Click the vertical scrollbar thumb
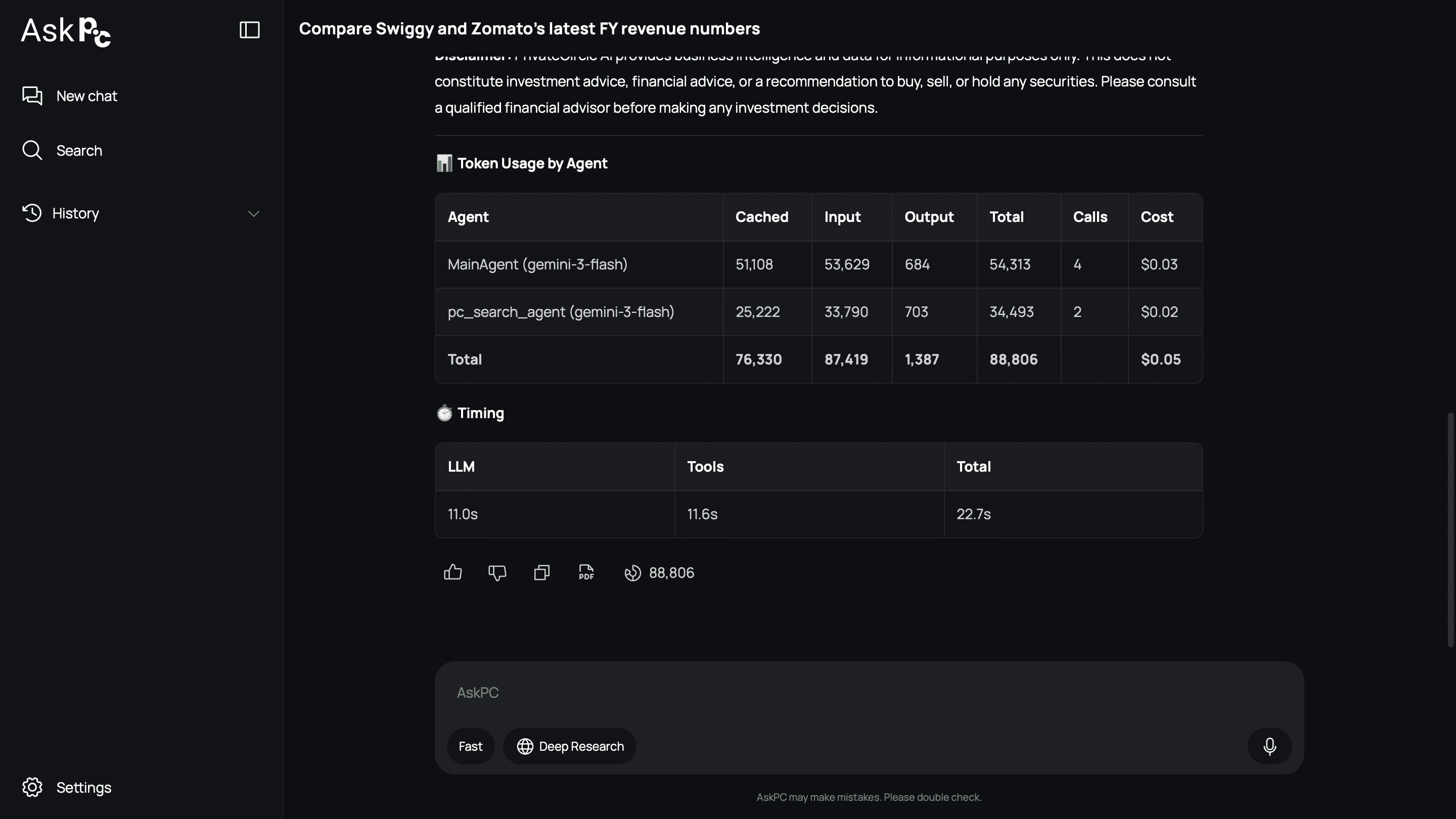 (x=1450, y=530)
